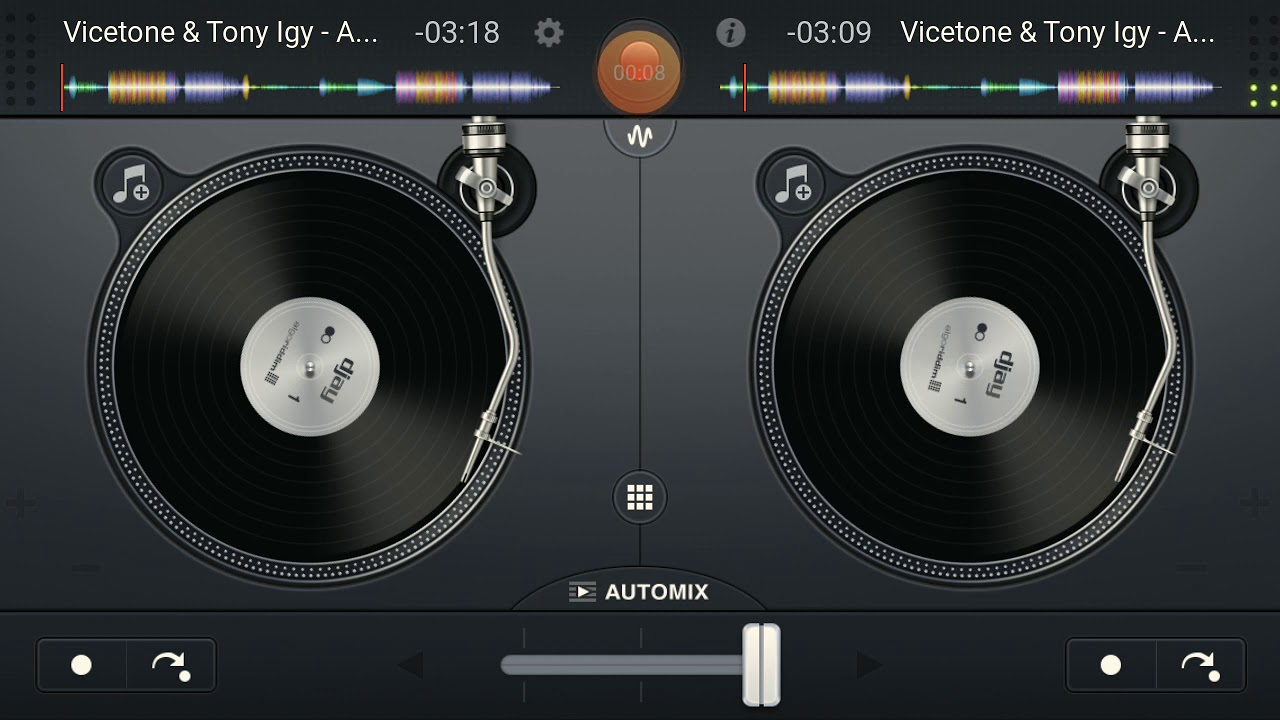The width and height of the screenshot is (1280, 720).
Task: Seek in the left deck waveform overview
Action: [310, 88]
